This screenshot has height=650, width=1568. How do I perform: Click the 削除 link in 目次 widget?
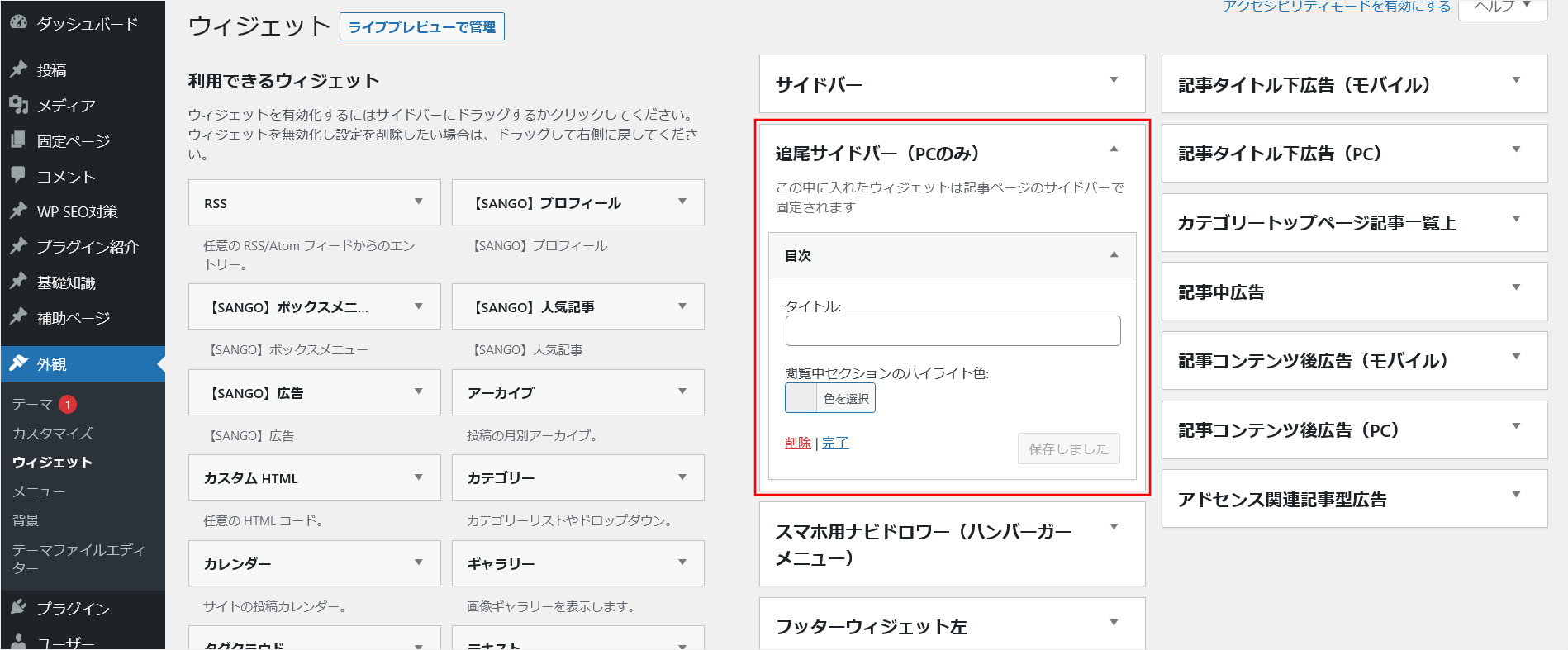(x=797, y=444)
